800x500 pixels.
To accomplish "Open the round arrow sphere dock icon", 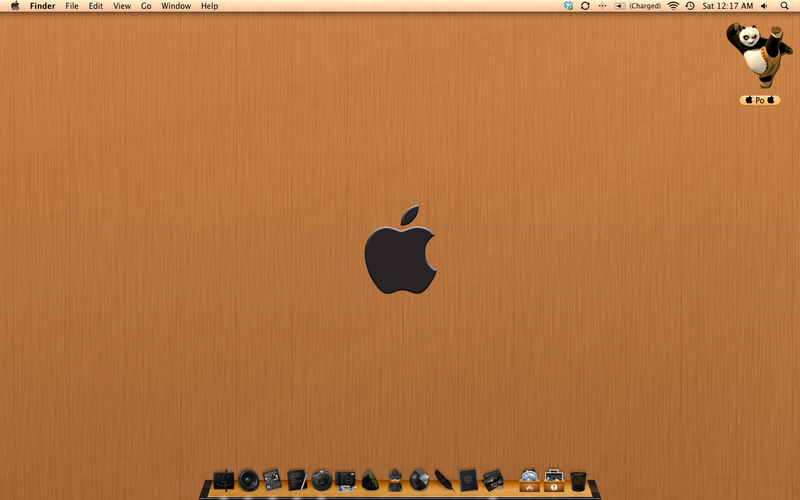I will 419,480.
